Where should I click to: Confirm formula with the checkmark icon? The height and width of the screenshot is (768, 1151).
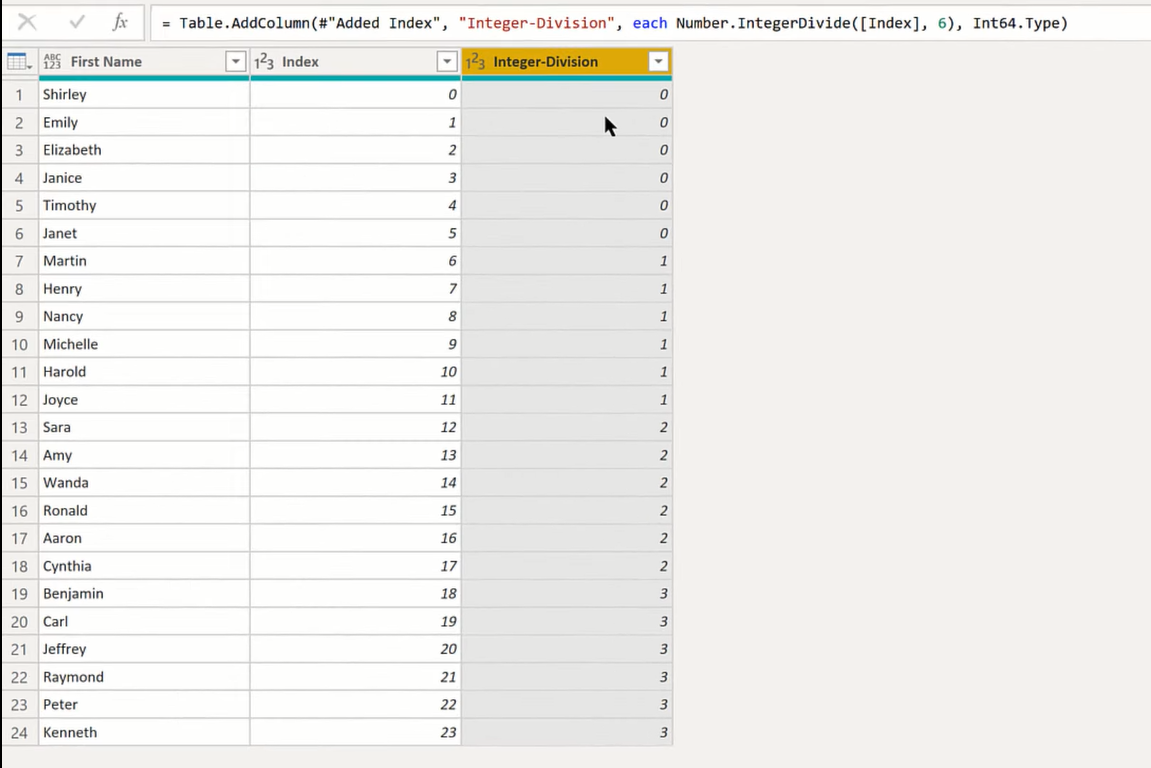76,22
